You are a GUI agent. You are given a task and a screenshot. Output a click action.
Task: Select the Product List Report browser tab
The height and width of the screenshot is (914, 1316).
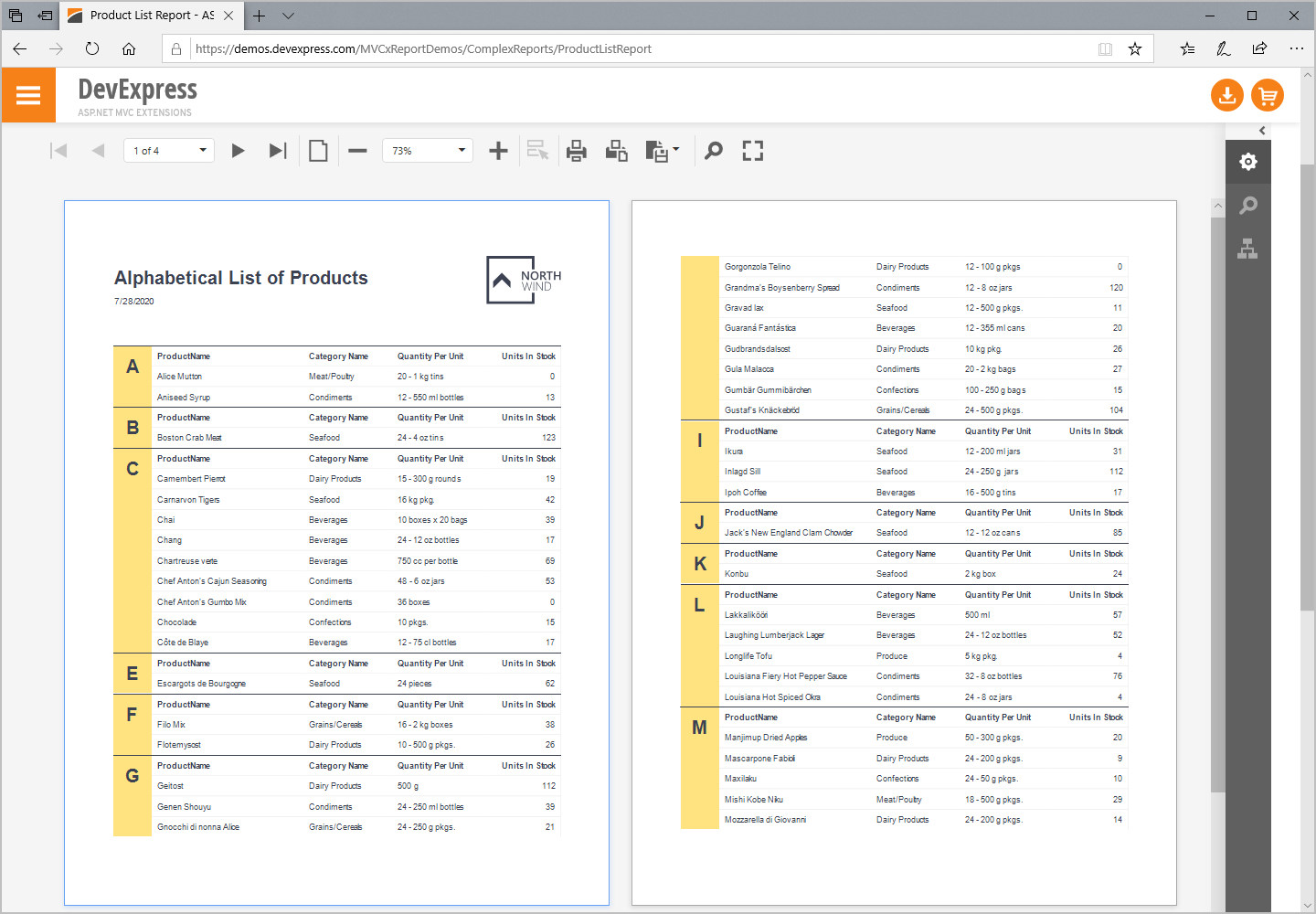click(x=146, y=15)
